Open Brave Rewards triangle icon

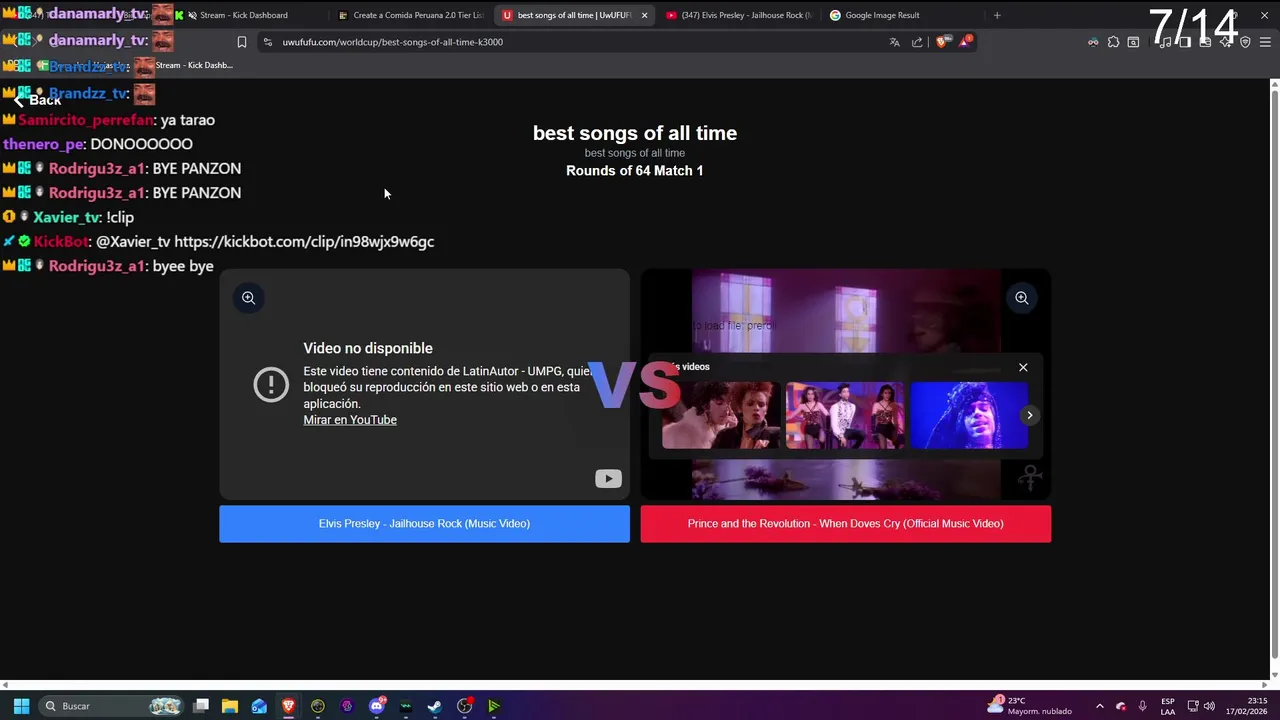tap(966, 42)
